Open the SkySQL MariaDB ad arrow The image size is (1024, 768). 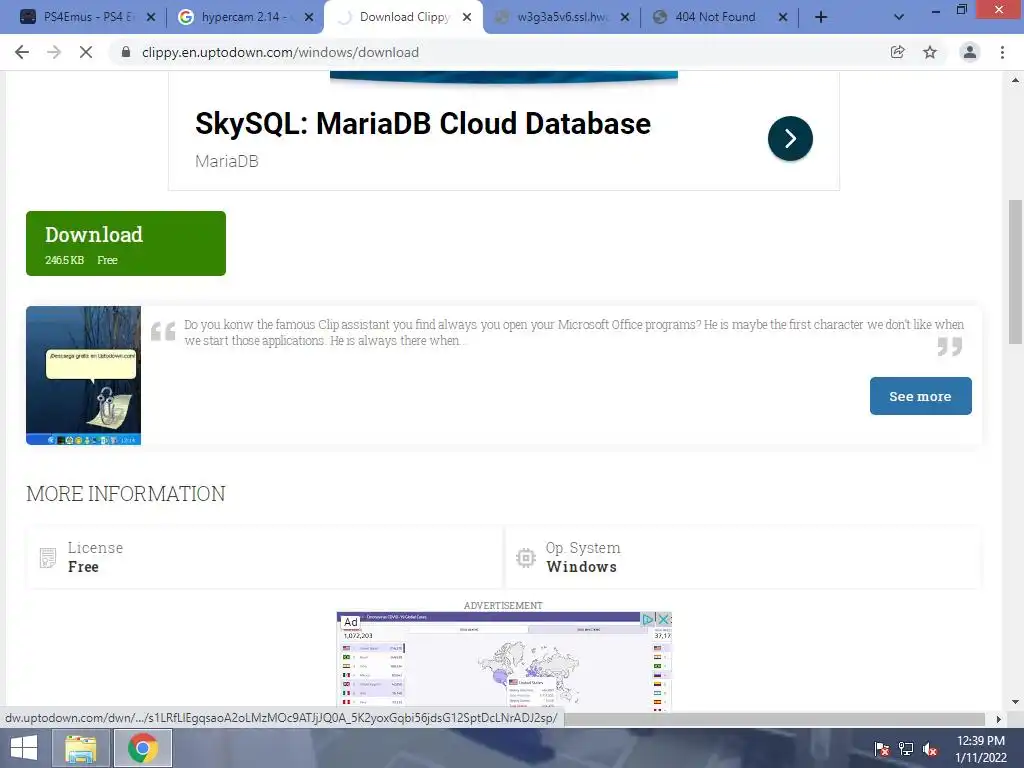click(790, 138)
